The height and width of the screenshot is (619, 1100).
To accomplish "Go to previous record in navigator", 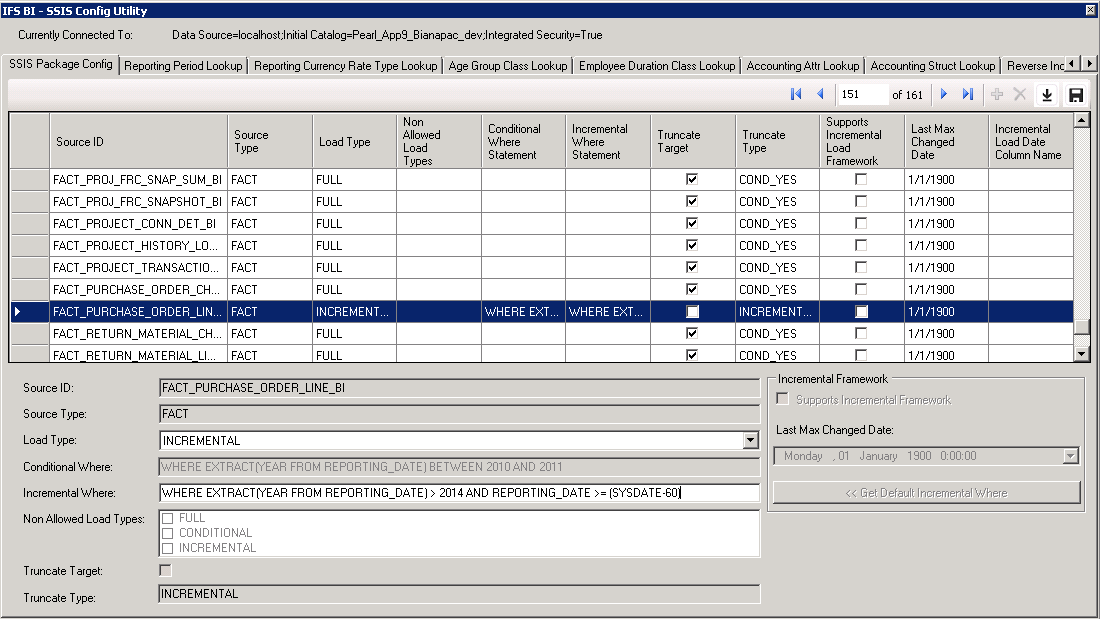I will 821,94.
